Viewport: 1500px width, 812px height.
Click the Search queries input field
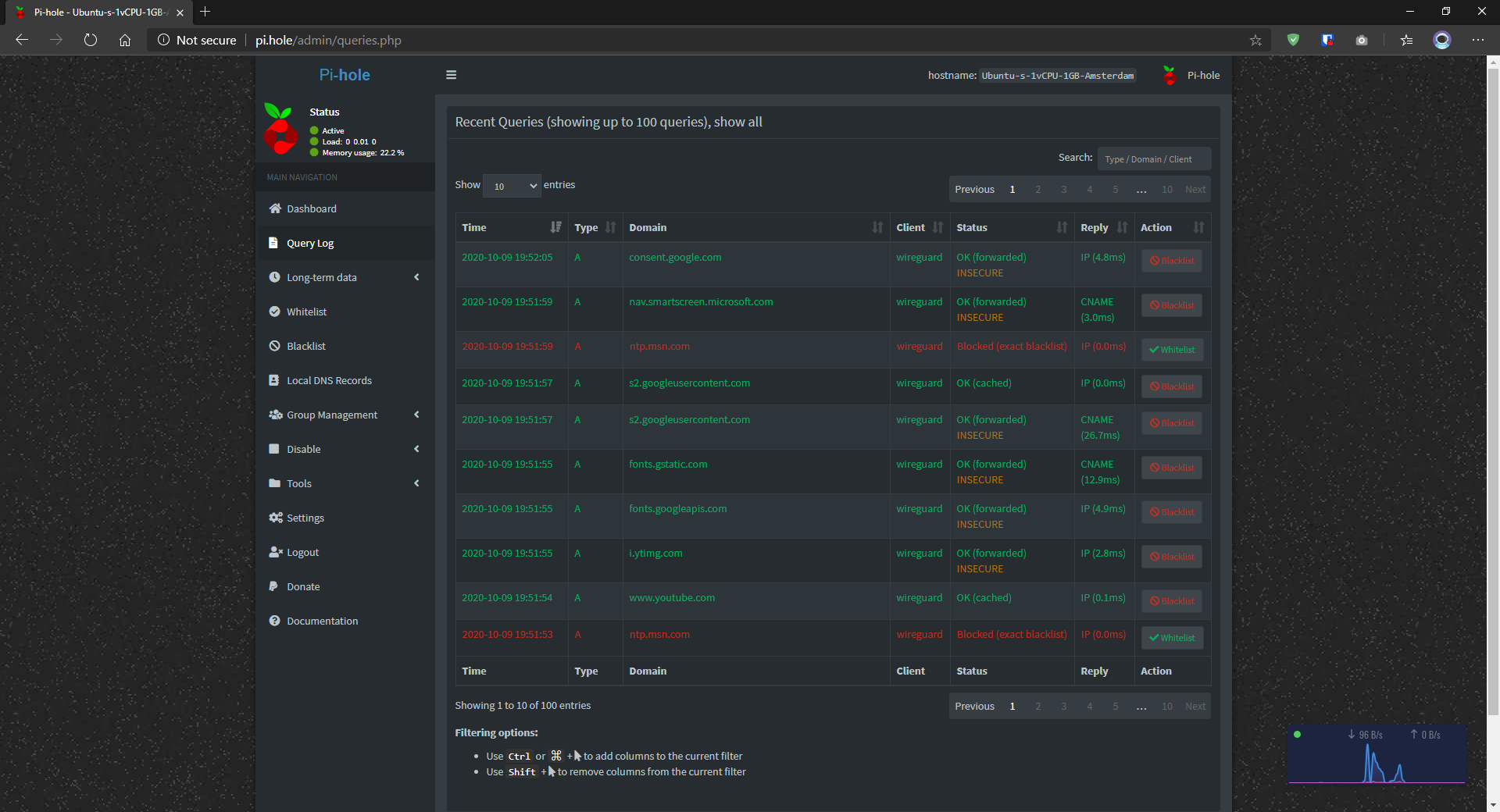[1153, 158]
